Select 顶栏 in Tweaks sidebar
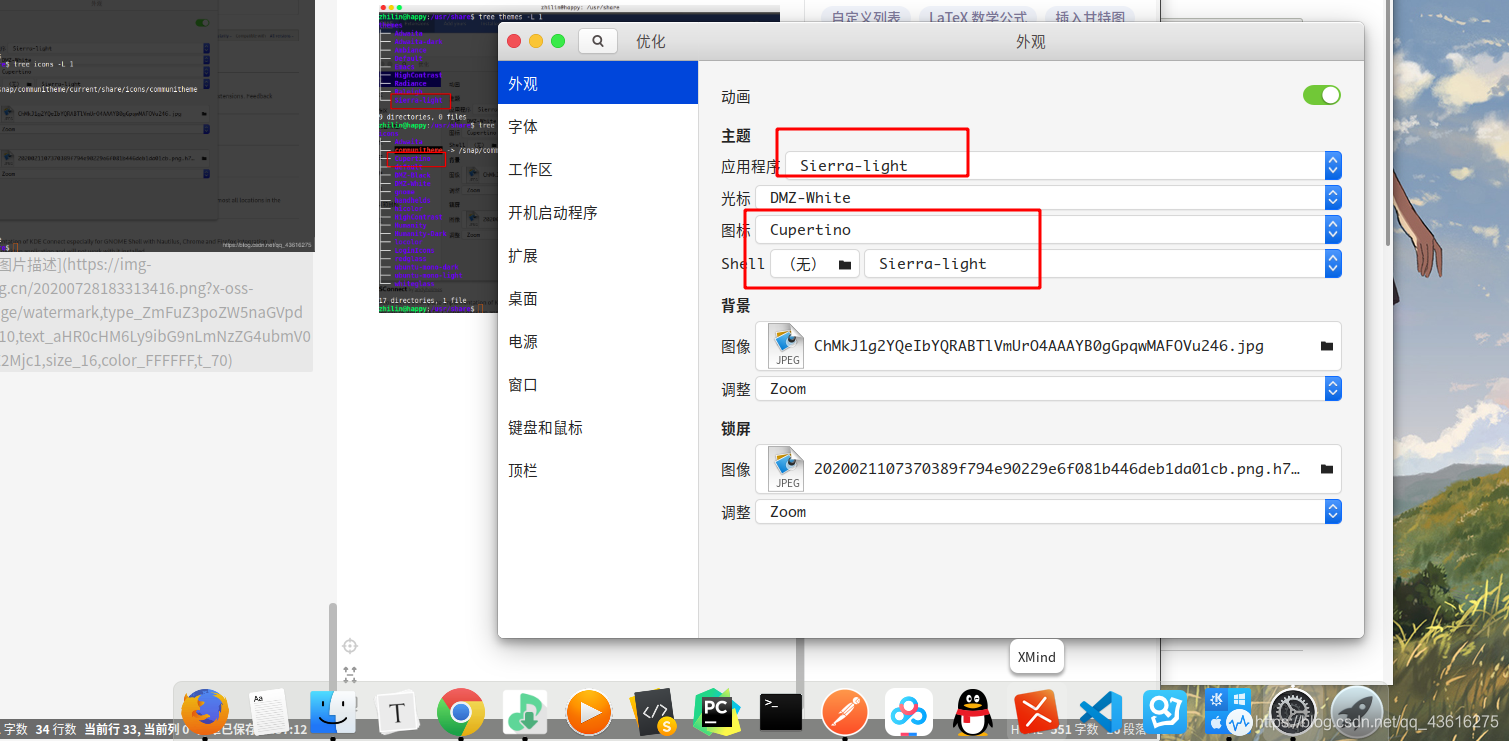 598,470
